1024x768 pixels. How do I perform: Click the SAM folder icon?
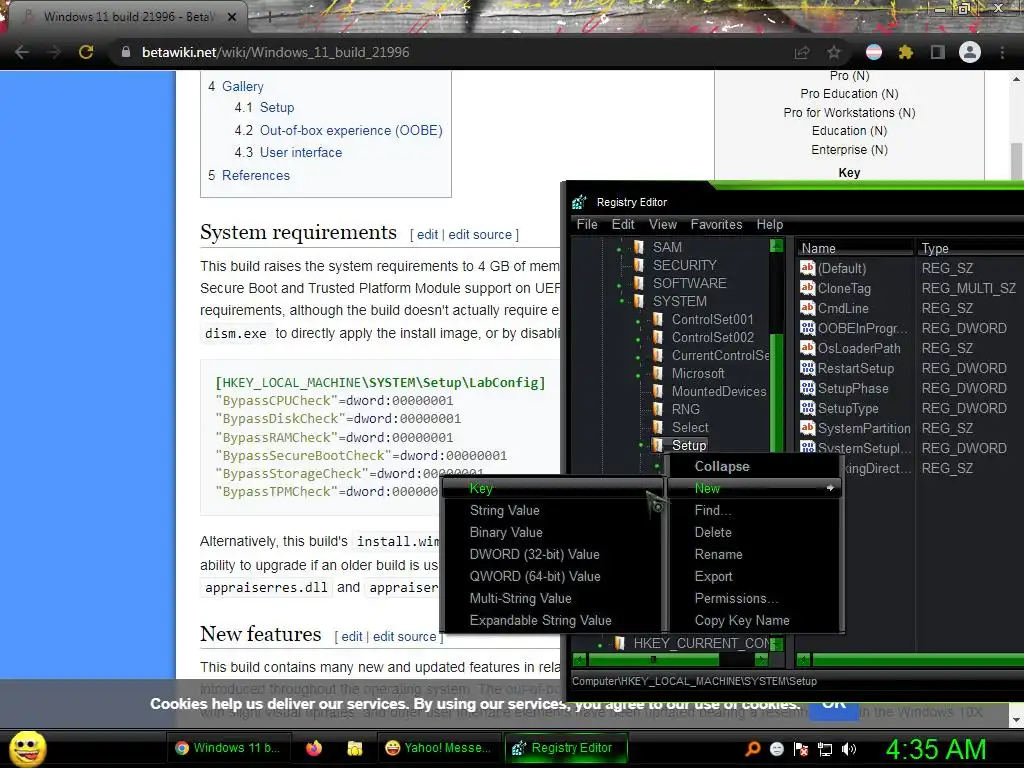pos(639,247)
